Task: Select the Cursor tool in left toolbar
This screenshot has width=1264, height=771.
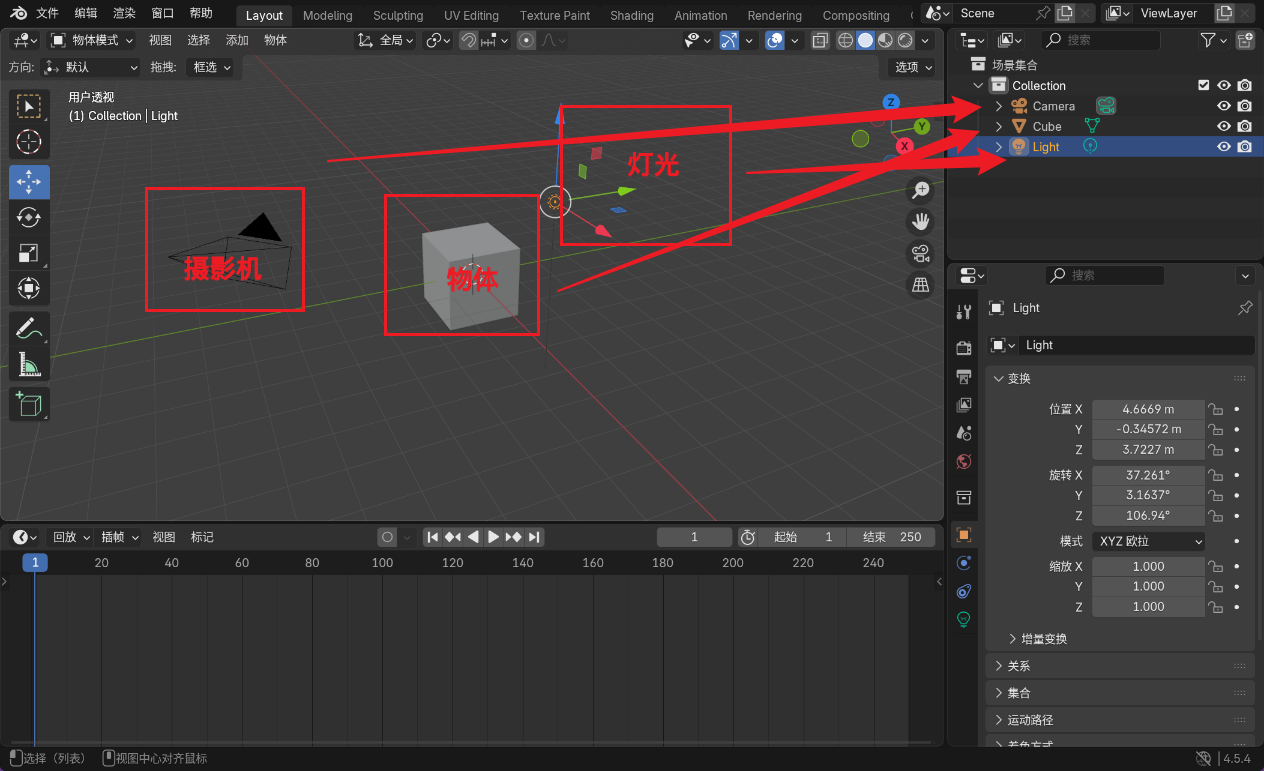Action: pyautogui.click(x=29, y=142)
